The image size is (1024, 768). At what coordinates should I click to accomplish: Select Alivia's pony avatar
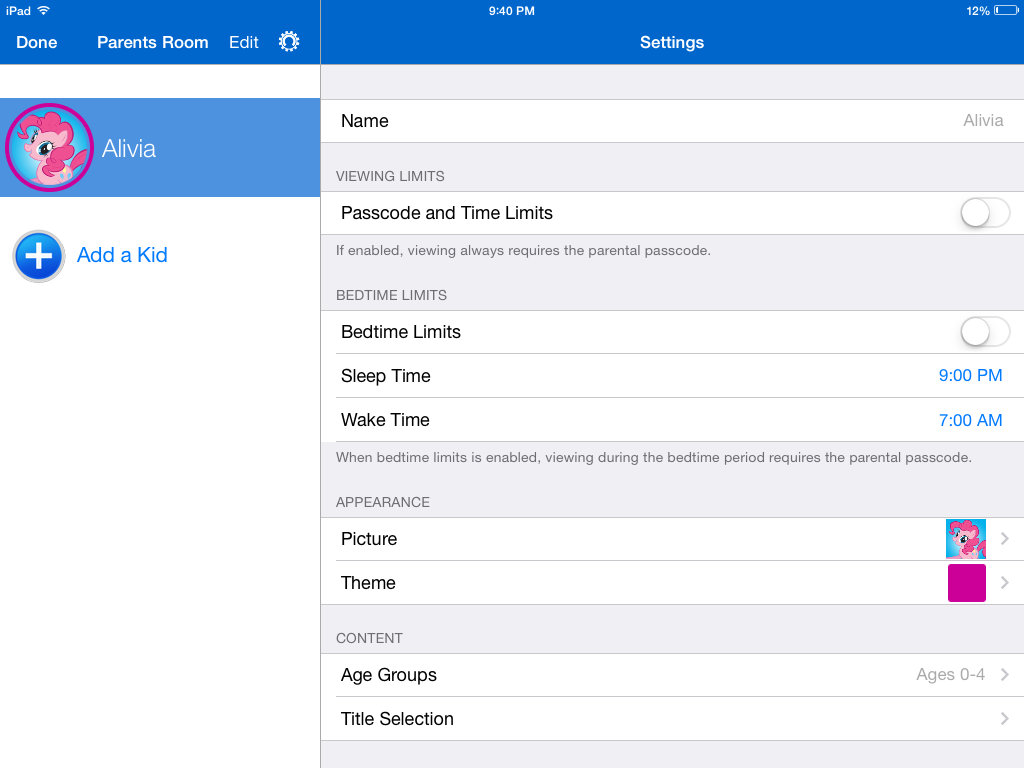tap(49, 148)
